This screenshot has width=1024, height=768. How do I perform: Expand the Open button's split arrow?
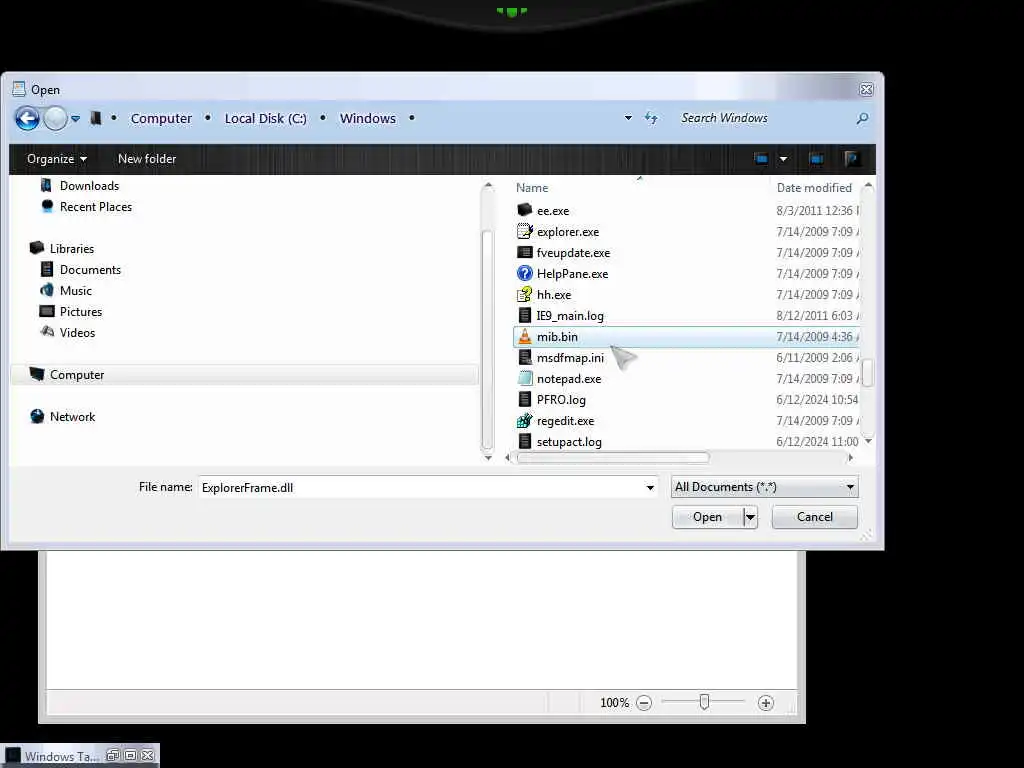(x=750, y=517)
